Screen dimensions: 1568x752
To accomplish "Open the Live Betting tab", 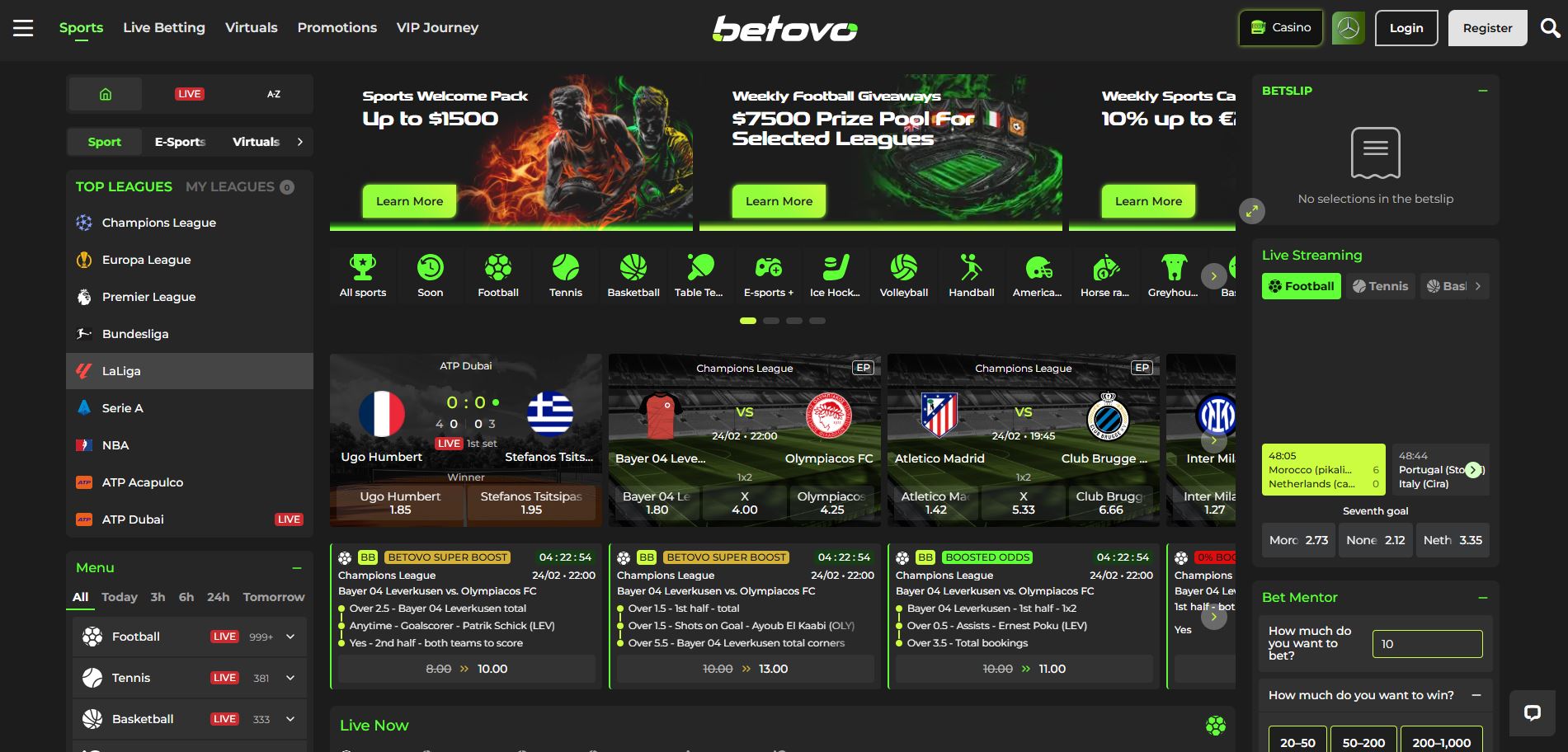I will pyautogui.click(x=164, y=27).
